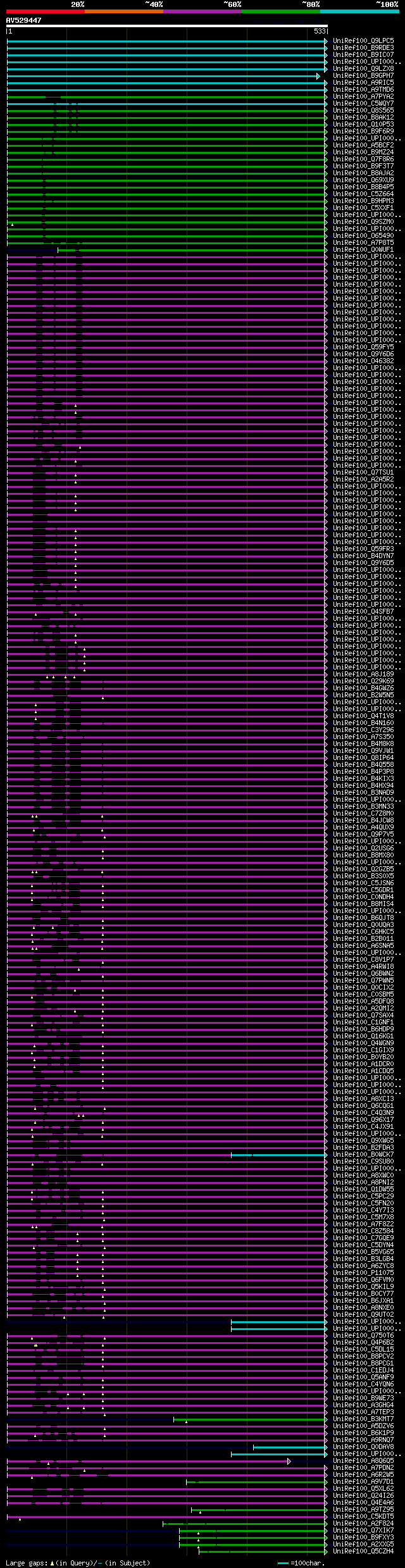Click the red 20% identity legend segment
The width and height of the screenshot is (405, 1568).
(46, 11)
